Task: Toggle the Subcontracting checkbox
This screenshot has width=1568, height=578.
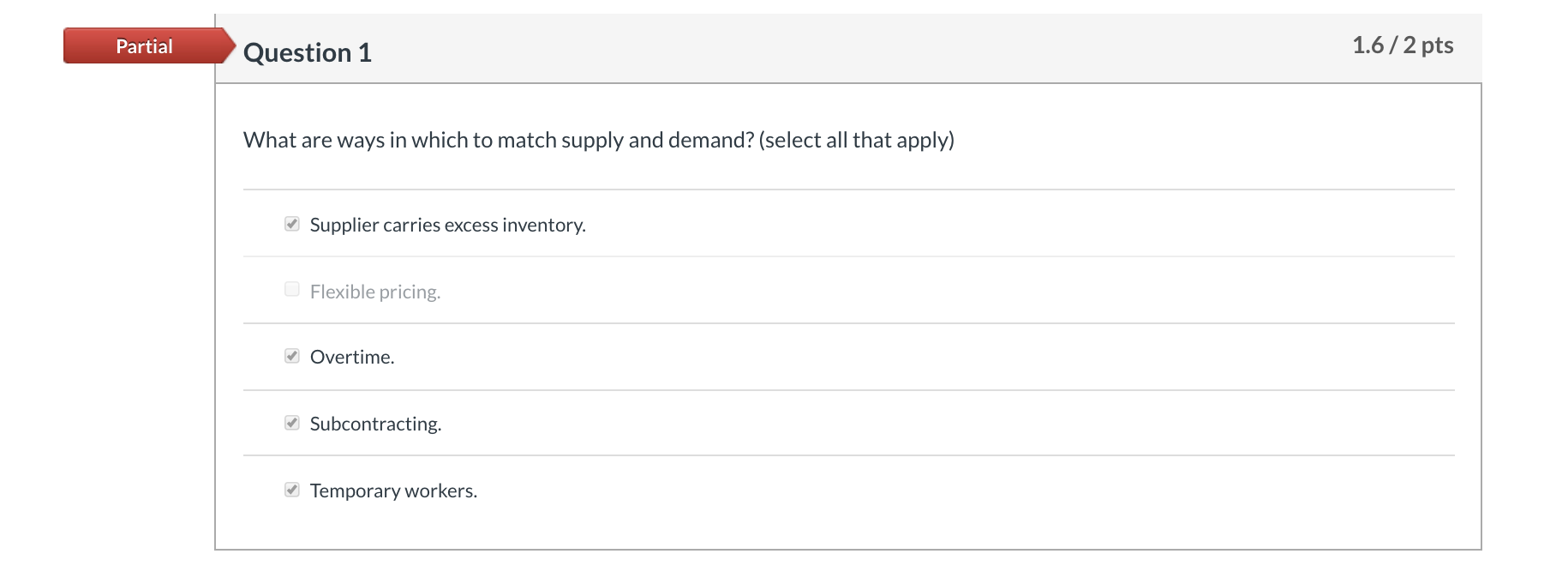Action: point(292,423)
